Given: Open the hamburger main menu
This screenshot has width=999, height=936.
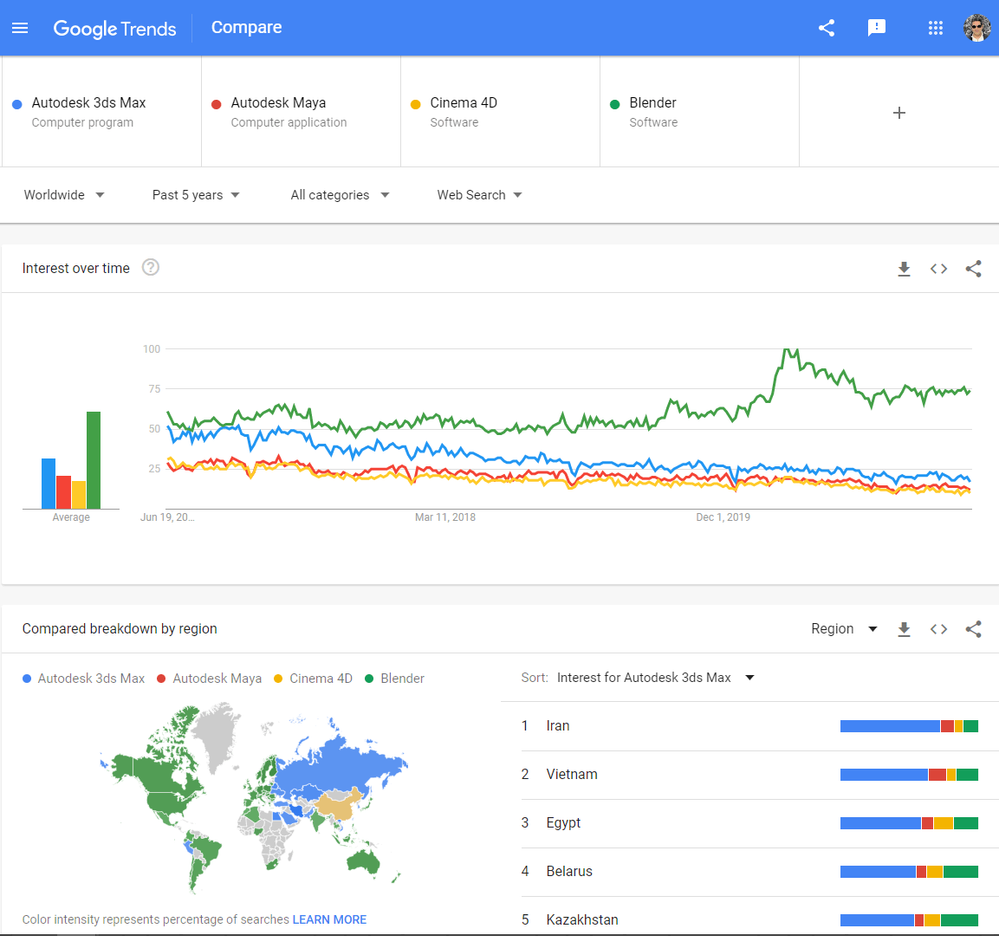Looking at the screenshot, I should tap(20, 28).
